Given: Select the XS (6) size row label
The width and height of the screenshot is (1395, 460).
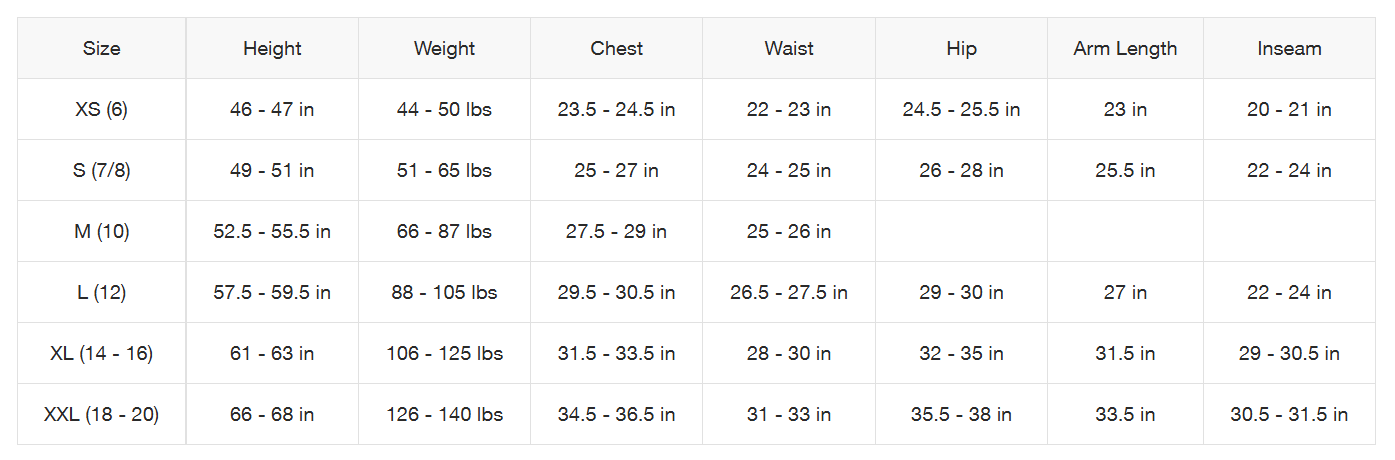Looking at the screenshot, I should 102,109.
